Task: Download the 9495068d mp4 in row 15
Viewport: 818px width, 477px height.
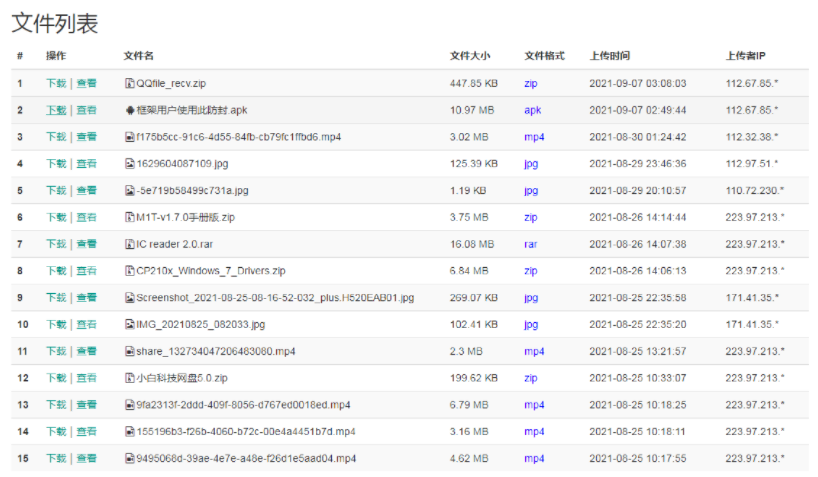Action: point(56,458)
